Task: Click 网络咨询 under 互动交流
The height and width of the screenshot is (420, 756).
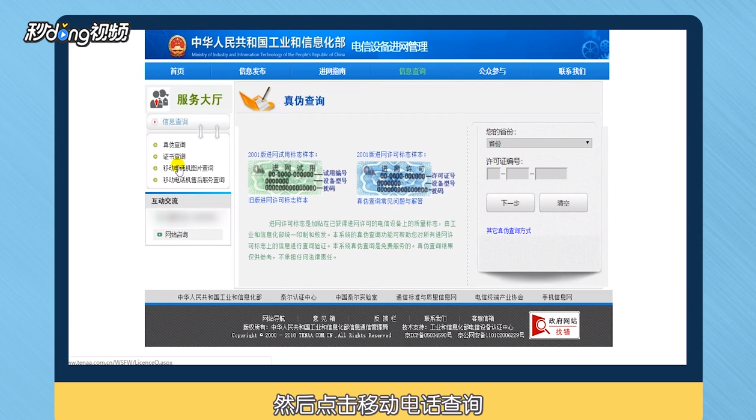Action: [176, 234]
